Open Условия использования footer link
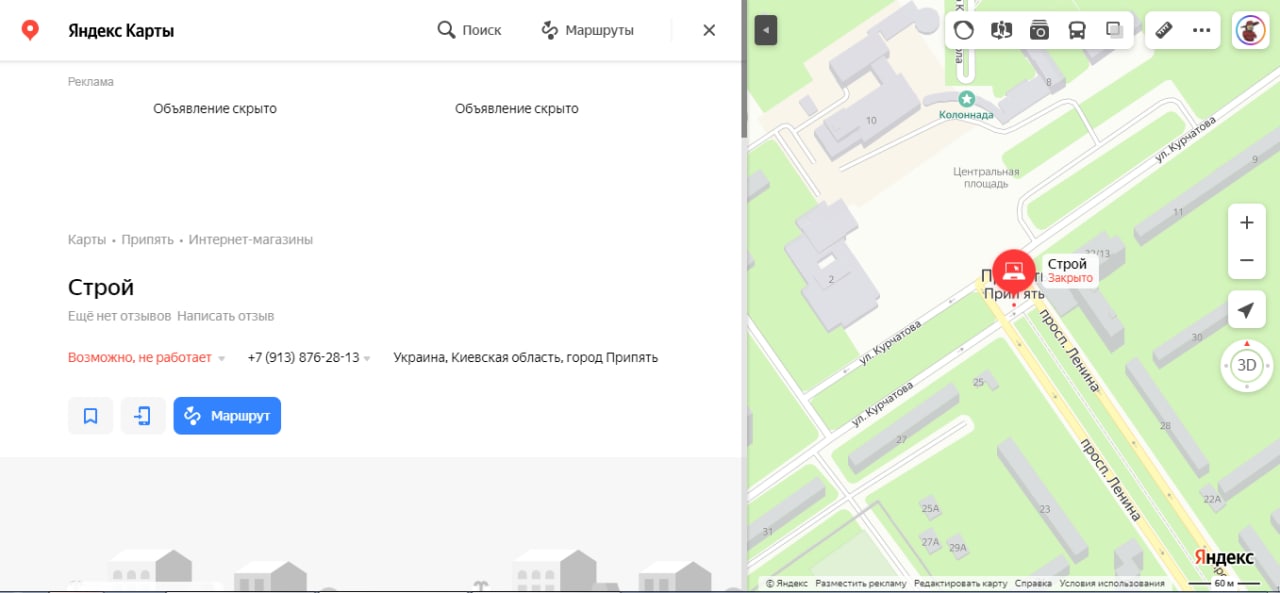This screenshot has height=593, width=1280. coord(1112,584)
